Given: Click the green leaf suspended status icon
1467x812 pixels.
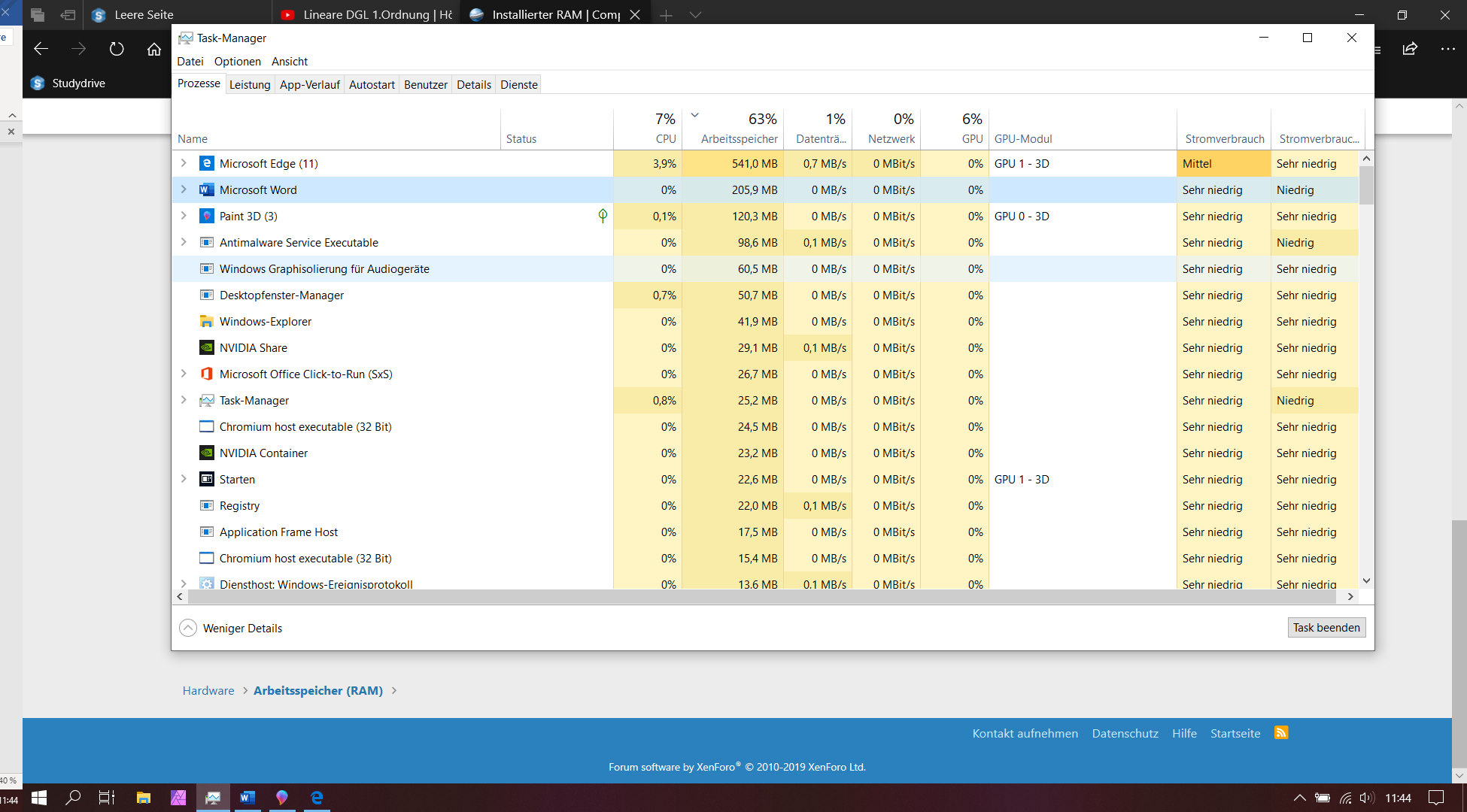Looking at the screenshot, I should click(x=603, y=216).
